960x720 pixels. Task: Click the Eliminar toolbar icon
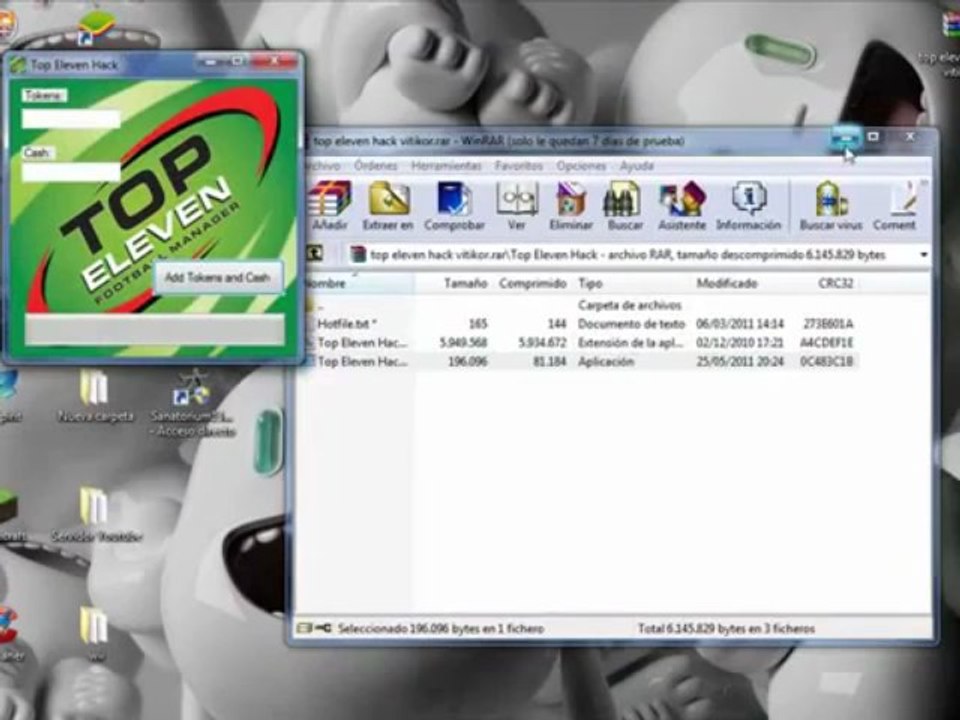[x=571, y=206]
